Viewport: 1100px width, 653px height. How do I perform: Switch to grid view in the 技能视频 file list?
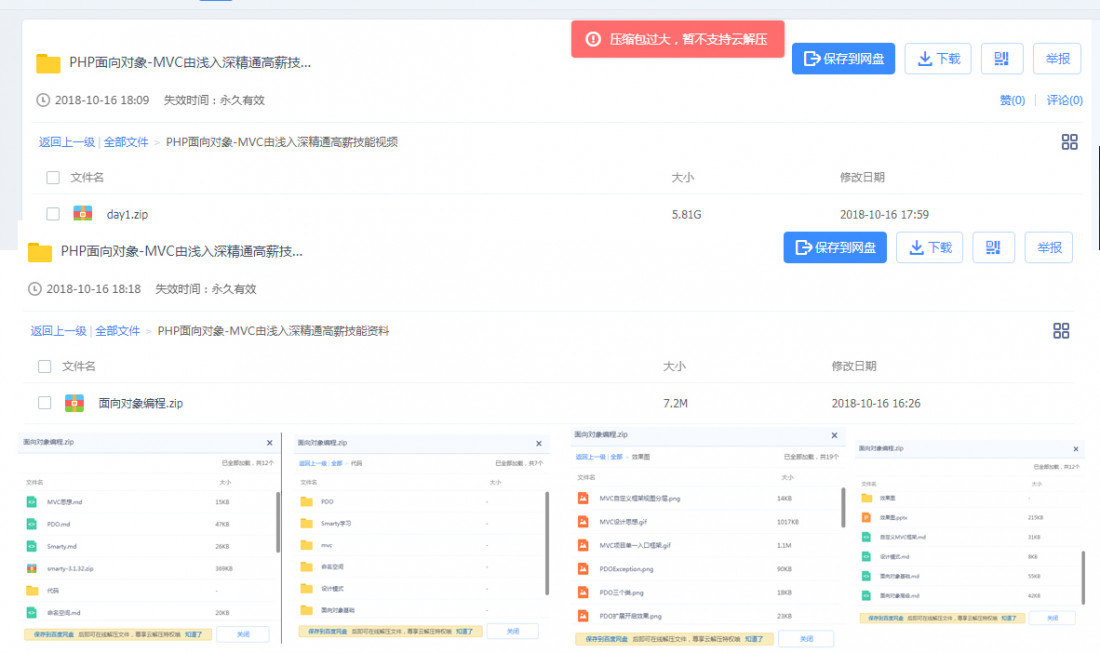[1069, 142]
